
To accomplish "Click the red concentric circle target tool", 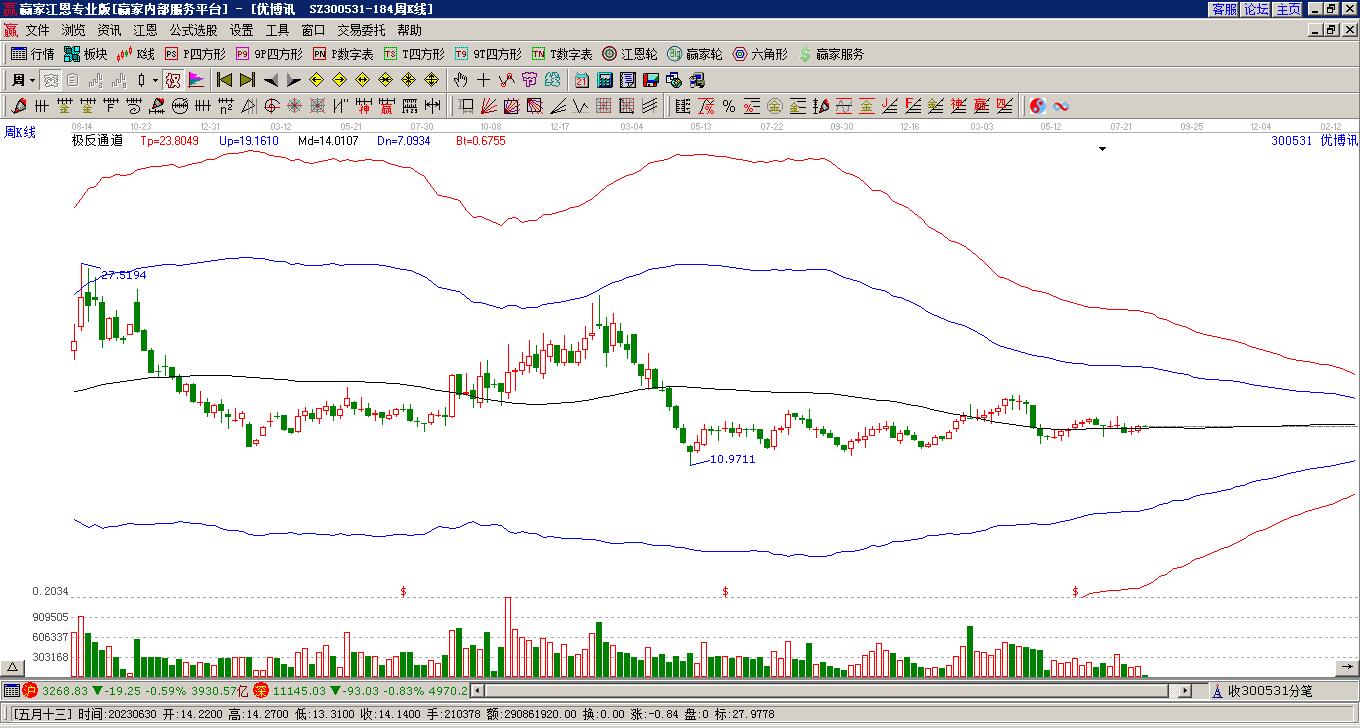I will click(271, 106).
